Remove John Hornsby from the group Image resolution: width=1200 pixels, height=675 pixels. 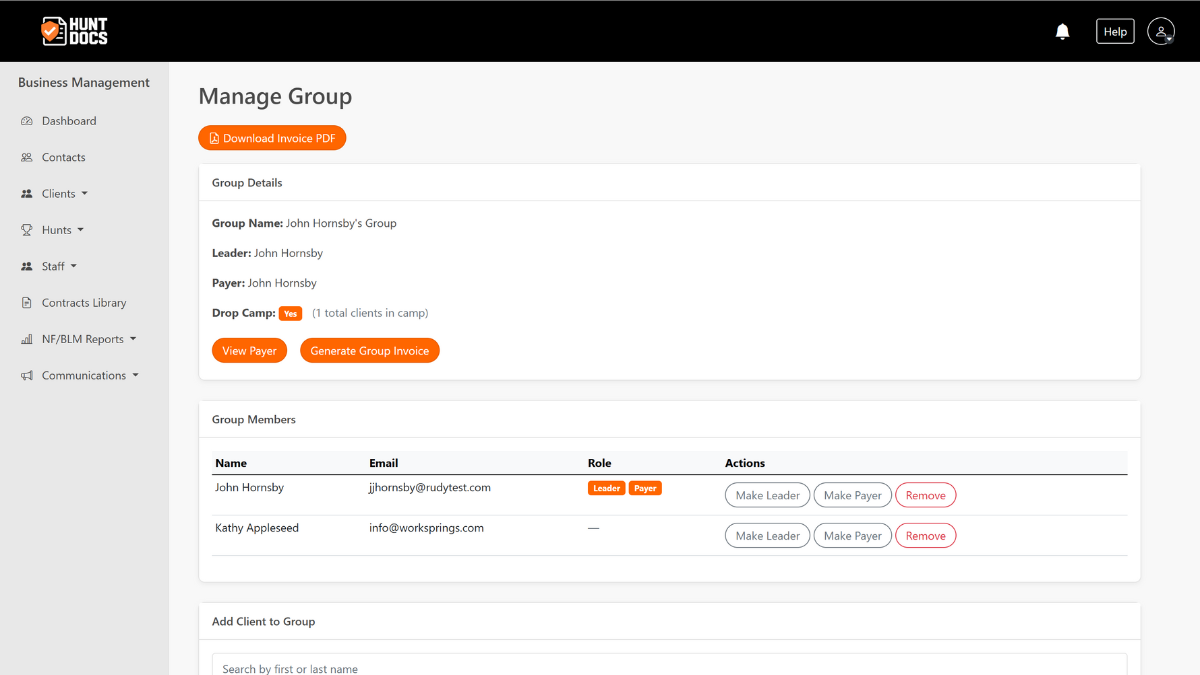point(925,495)
